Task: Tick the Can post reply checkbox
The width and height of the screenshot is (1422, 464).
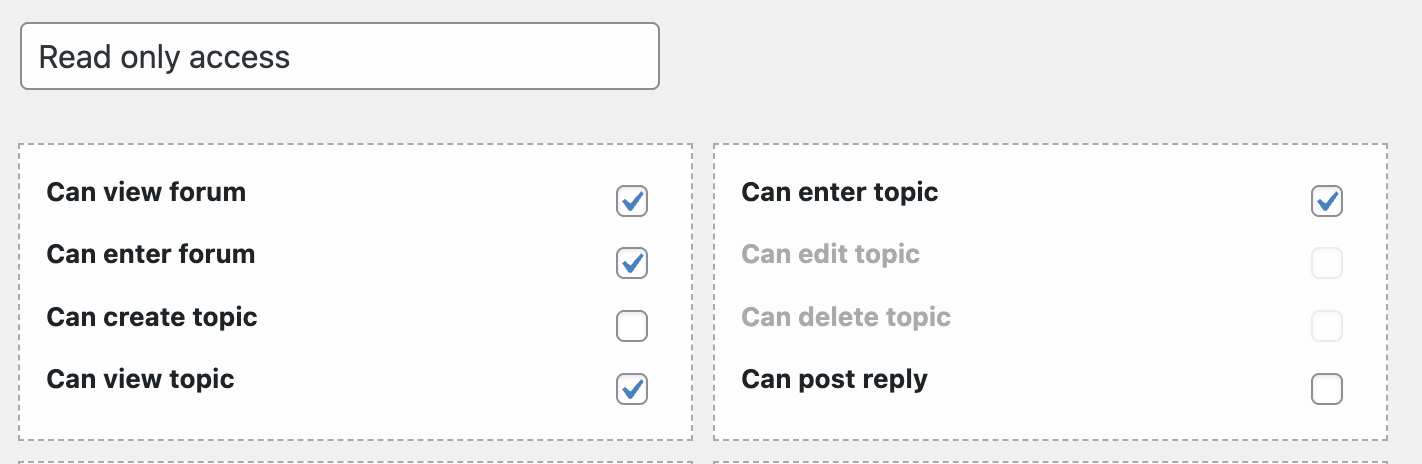Action: click(1327, 388)
